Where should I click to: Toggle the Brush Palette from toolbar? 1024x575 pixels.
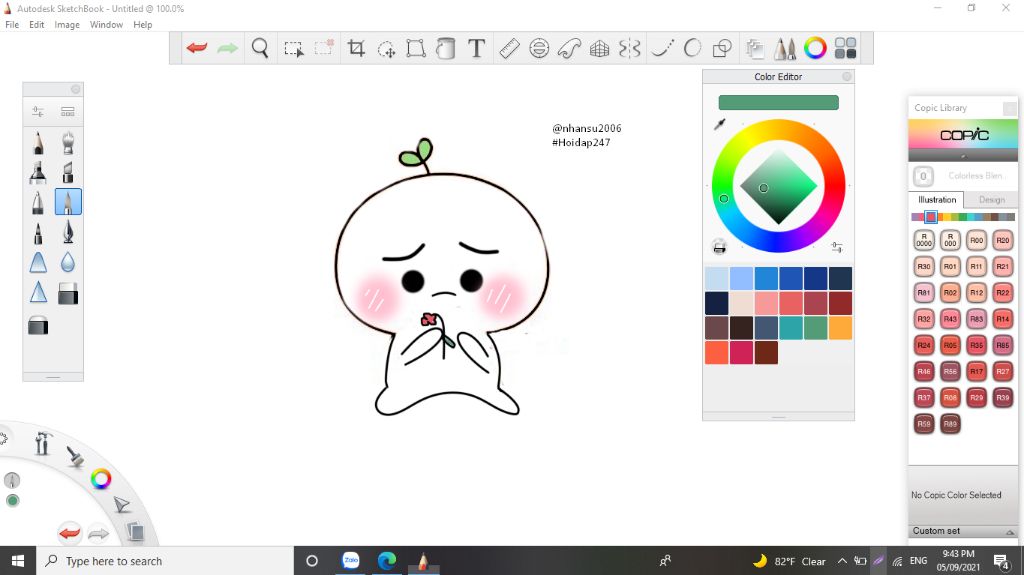(785, 48)
